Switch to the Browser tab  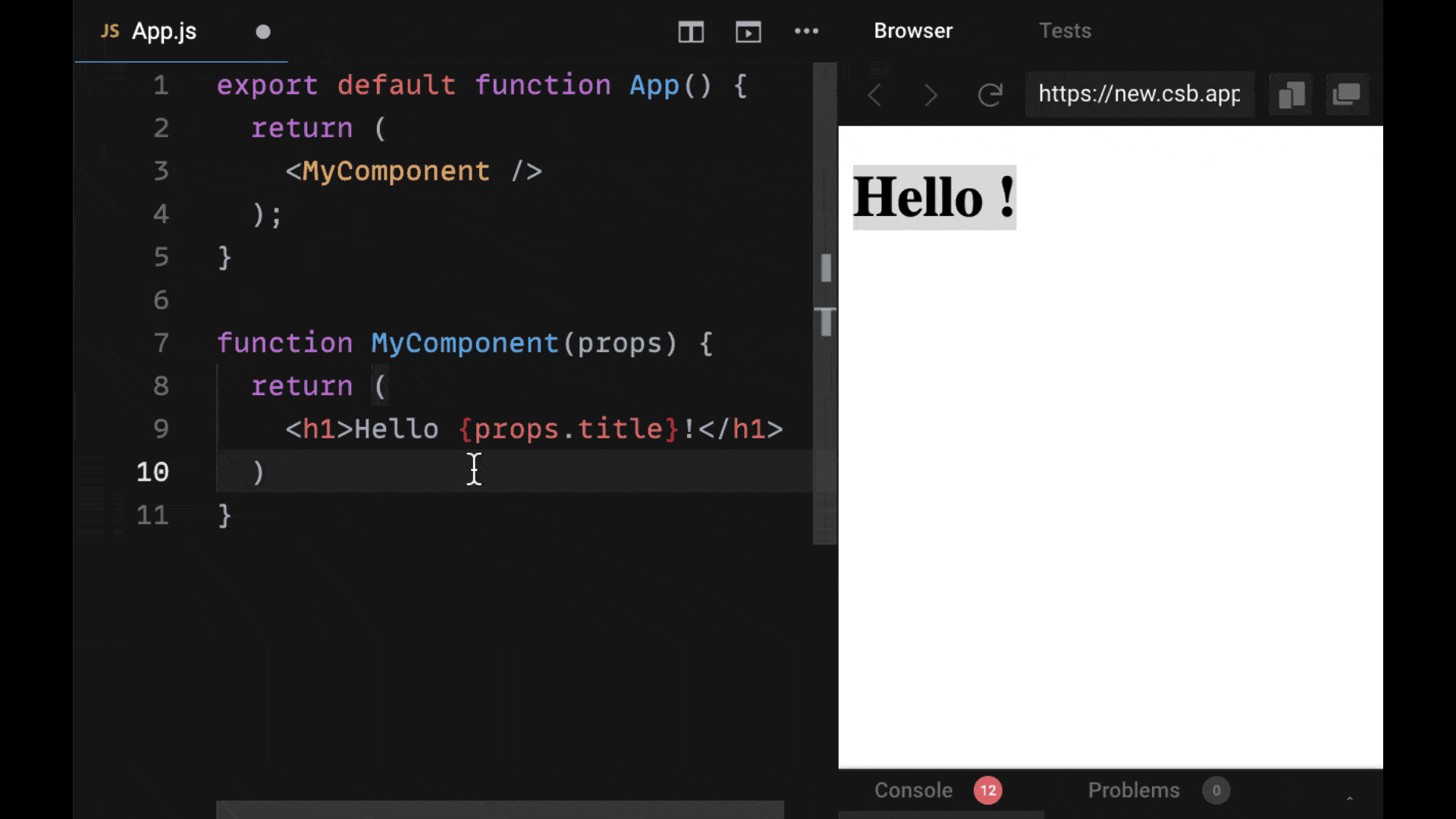pos(913,30)
